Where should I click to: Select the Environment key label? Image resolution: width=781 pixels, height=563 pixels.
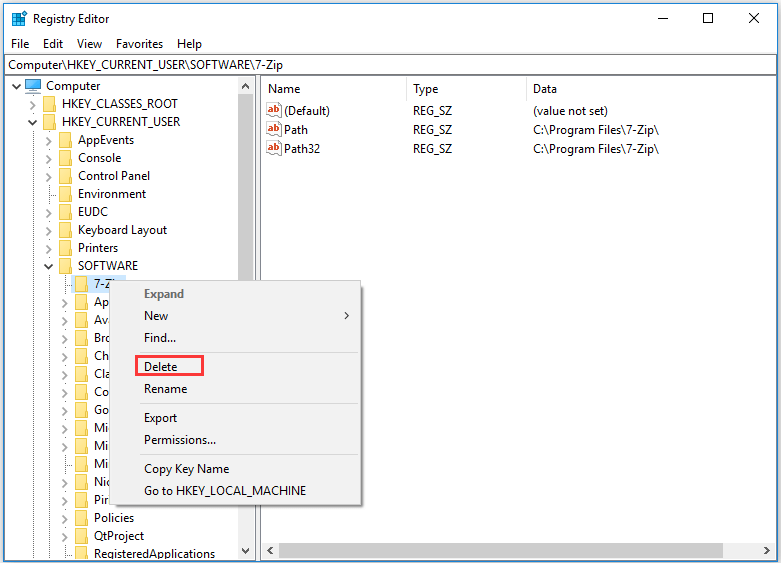[112, 194]
